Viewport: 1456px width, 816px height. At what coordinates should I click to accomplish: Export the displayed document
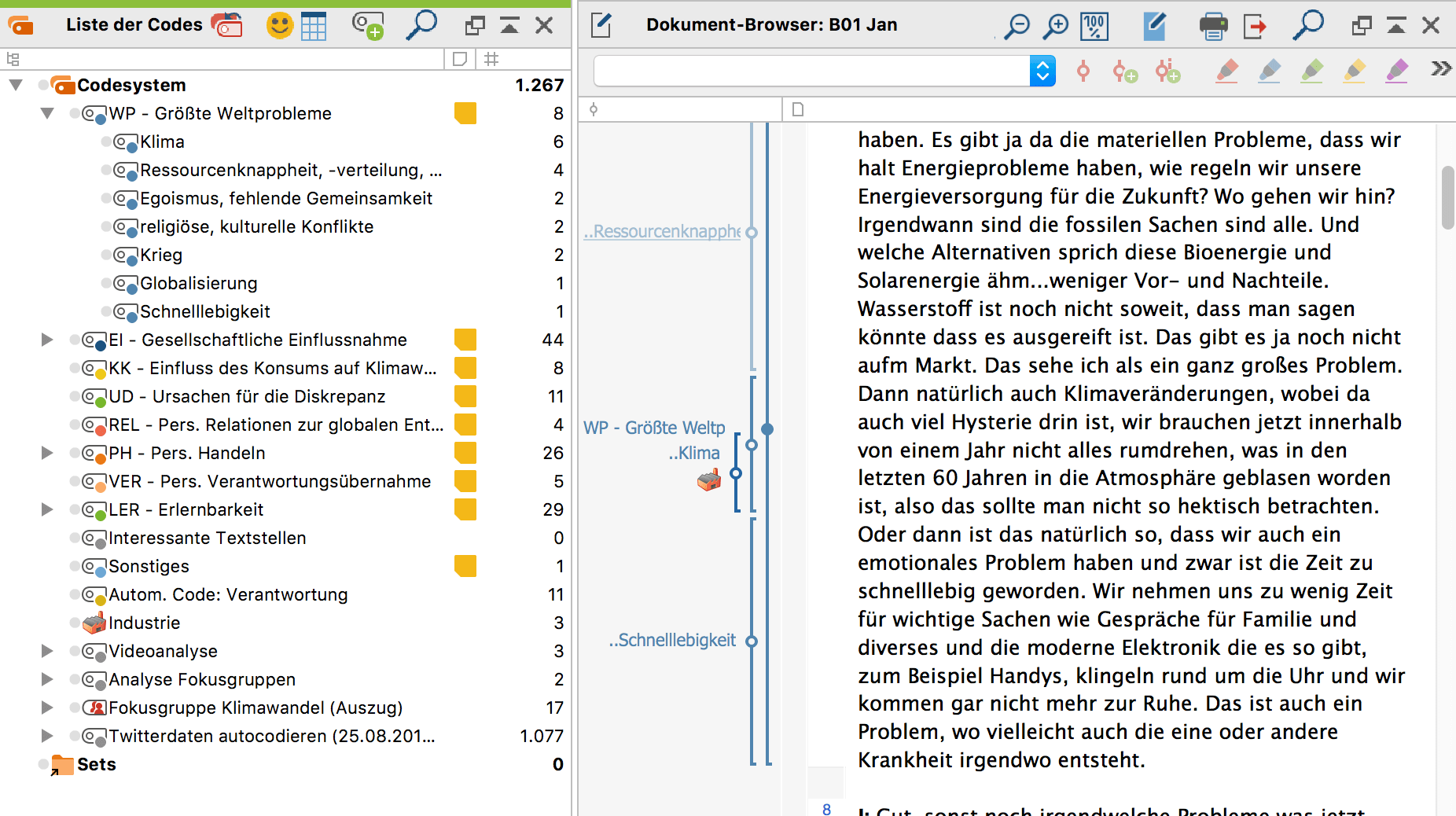click(1256, 25)
